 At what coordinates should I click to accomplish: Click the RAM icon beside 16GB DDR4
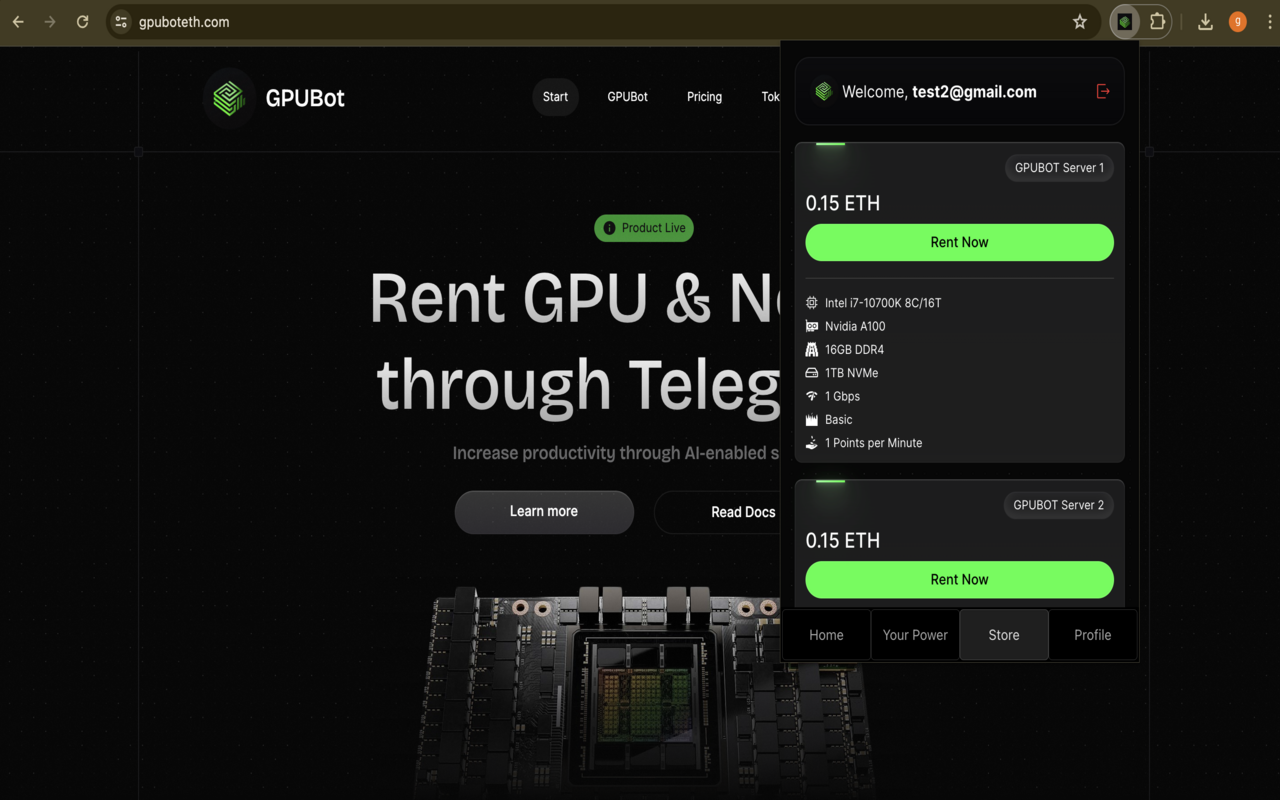(812, 350)
